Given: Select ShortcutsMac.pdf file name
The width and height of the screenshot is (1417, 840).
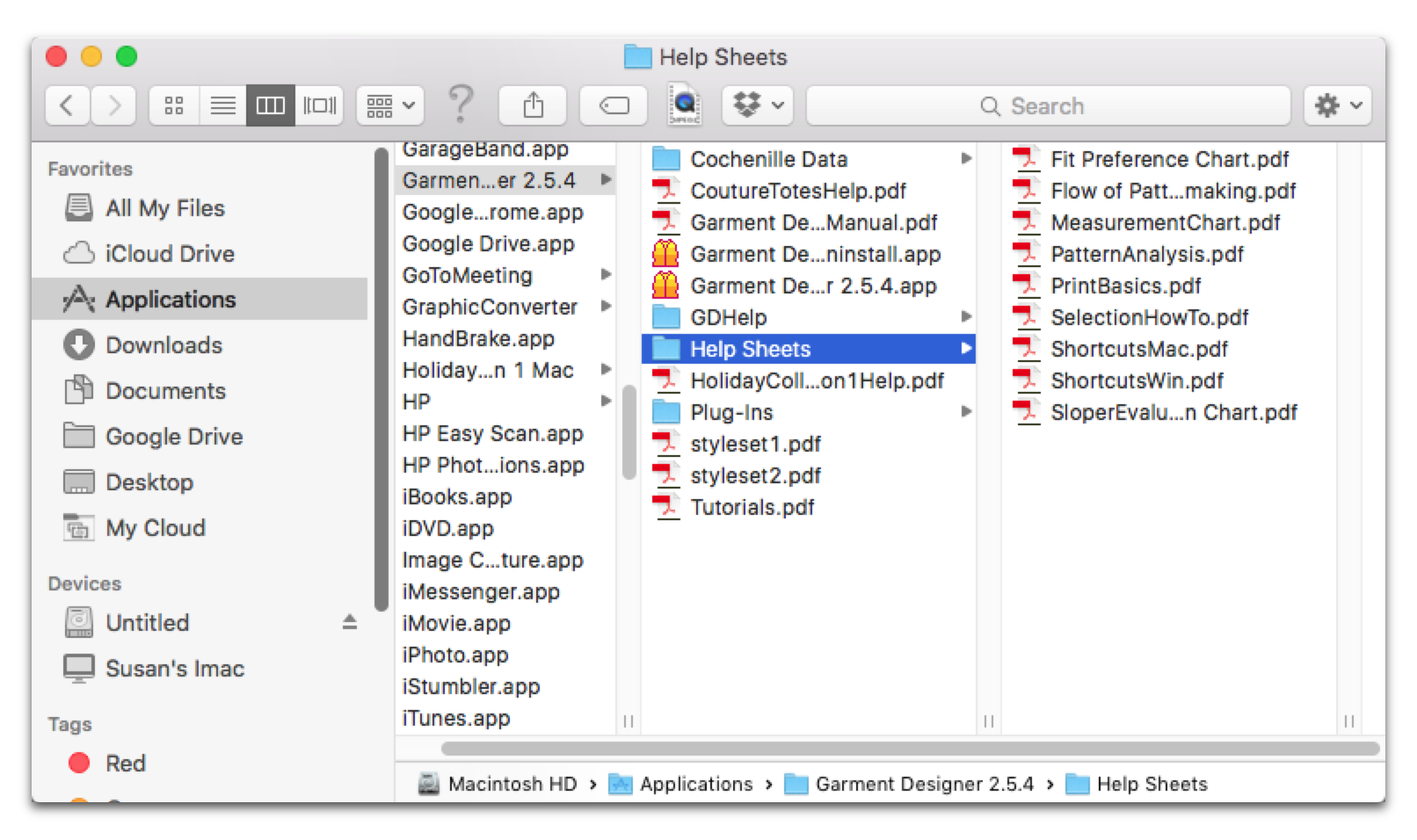Looking at the screenshot, I should [x=1139, y=349].
